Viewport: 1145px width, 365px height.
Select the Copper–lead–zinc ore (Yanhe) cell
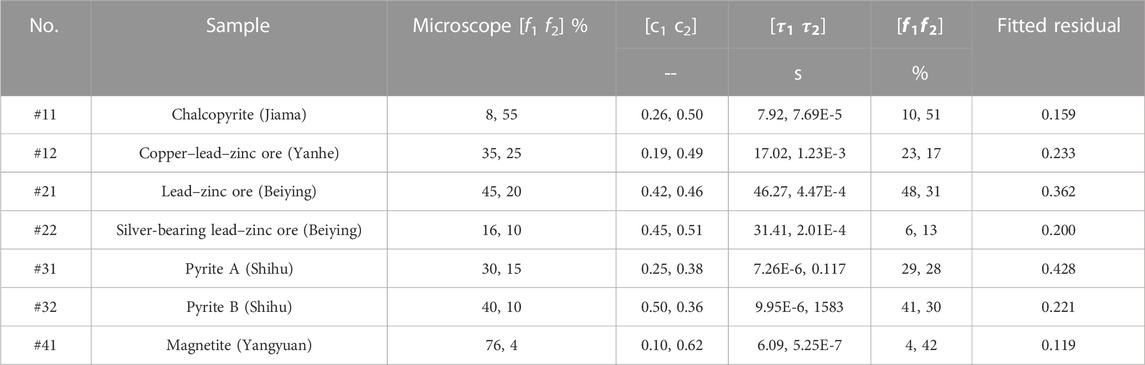239,153
